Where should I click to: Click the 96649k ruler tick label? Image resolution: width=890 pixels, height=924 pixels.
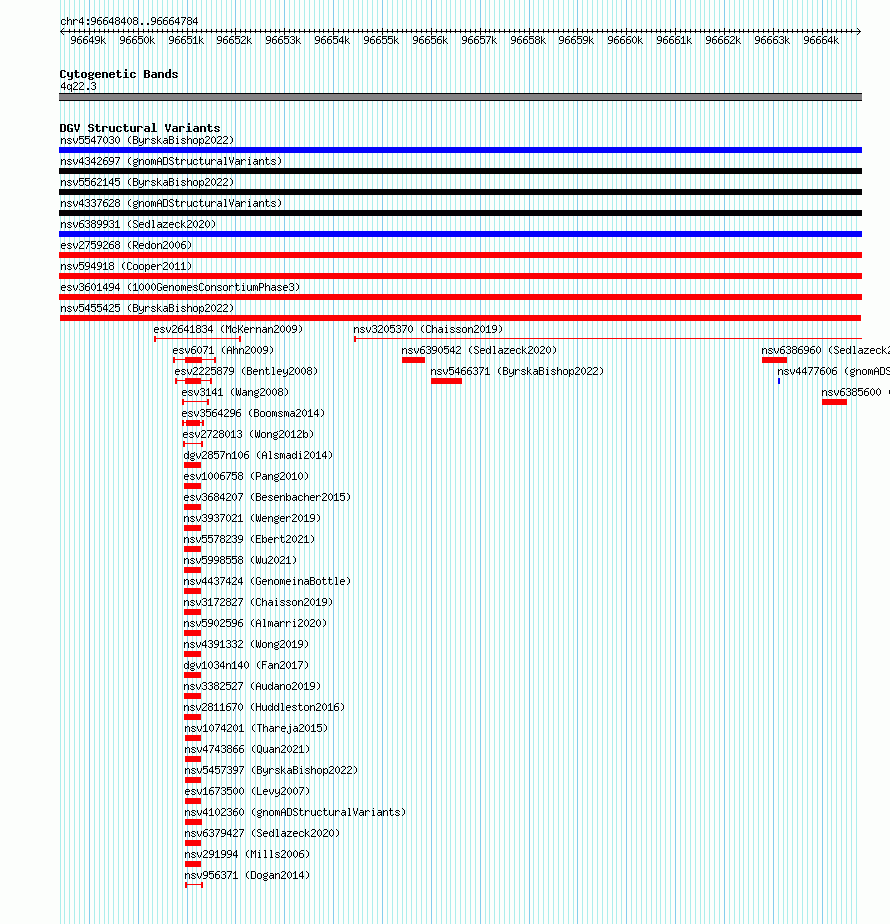[x=88, y=40]
